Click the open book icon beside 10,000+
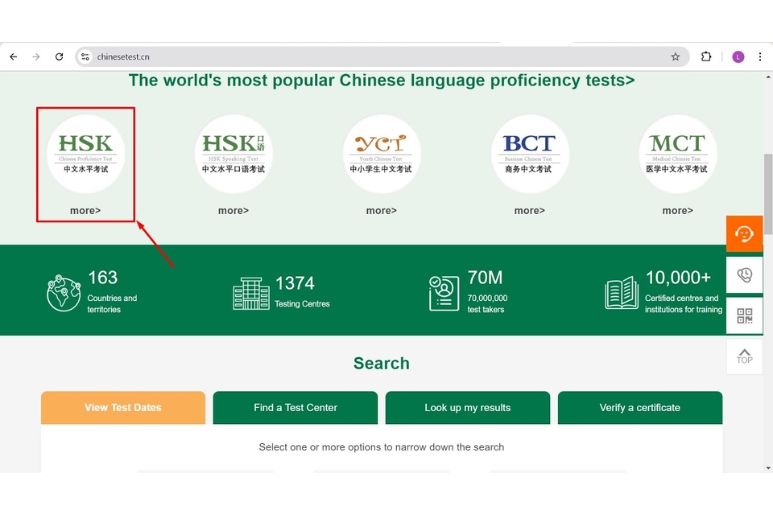The image size is (773, 515). [622, 293]
